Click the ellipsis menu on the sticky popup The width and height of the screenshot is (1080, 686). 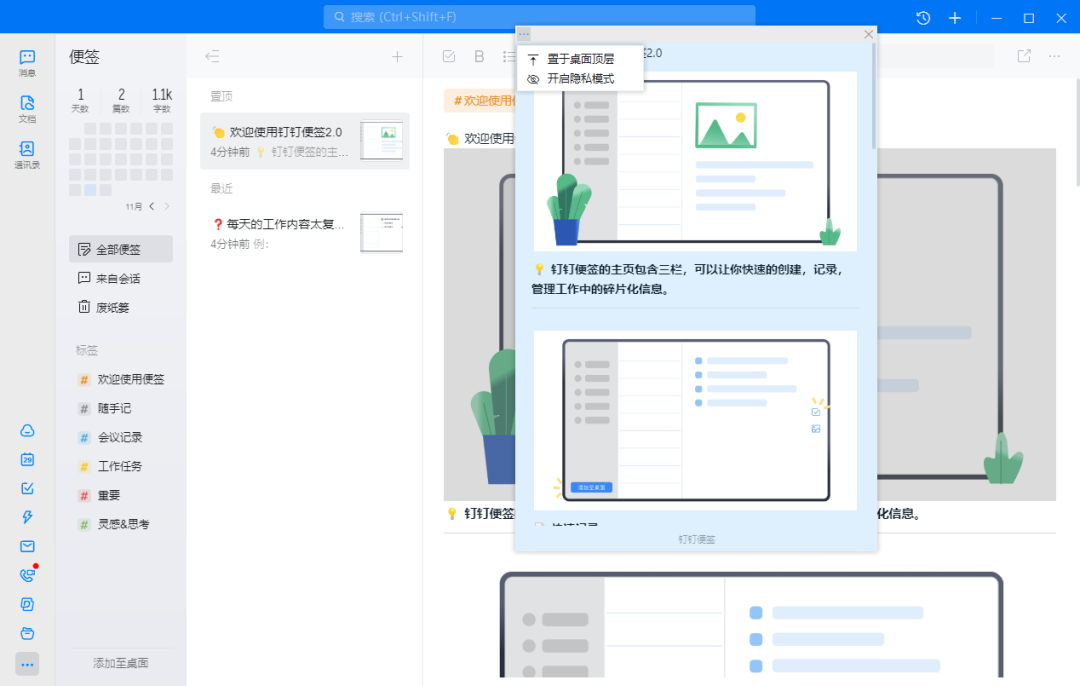[x=524, y=34]
